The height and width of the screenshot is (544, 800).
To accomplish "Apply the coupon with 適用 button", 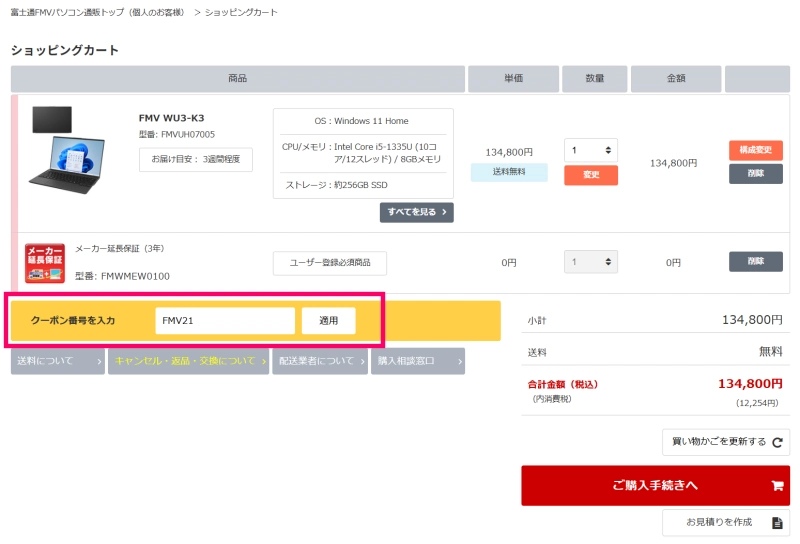I will pos(329,320).
